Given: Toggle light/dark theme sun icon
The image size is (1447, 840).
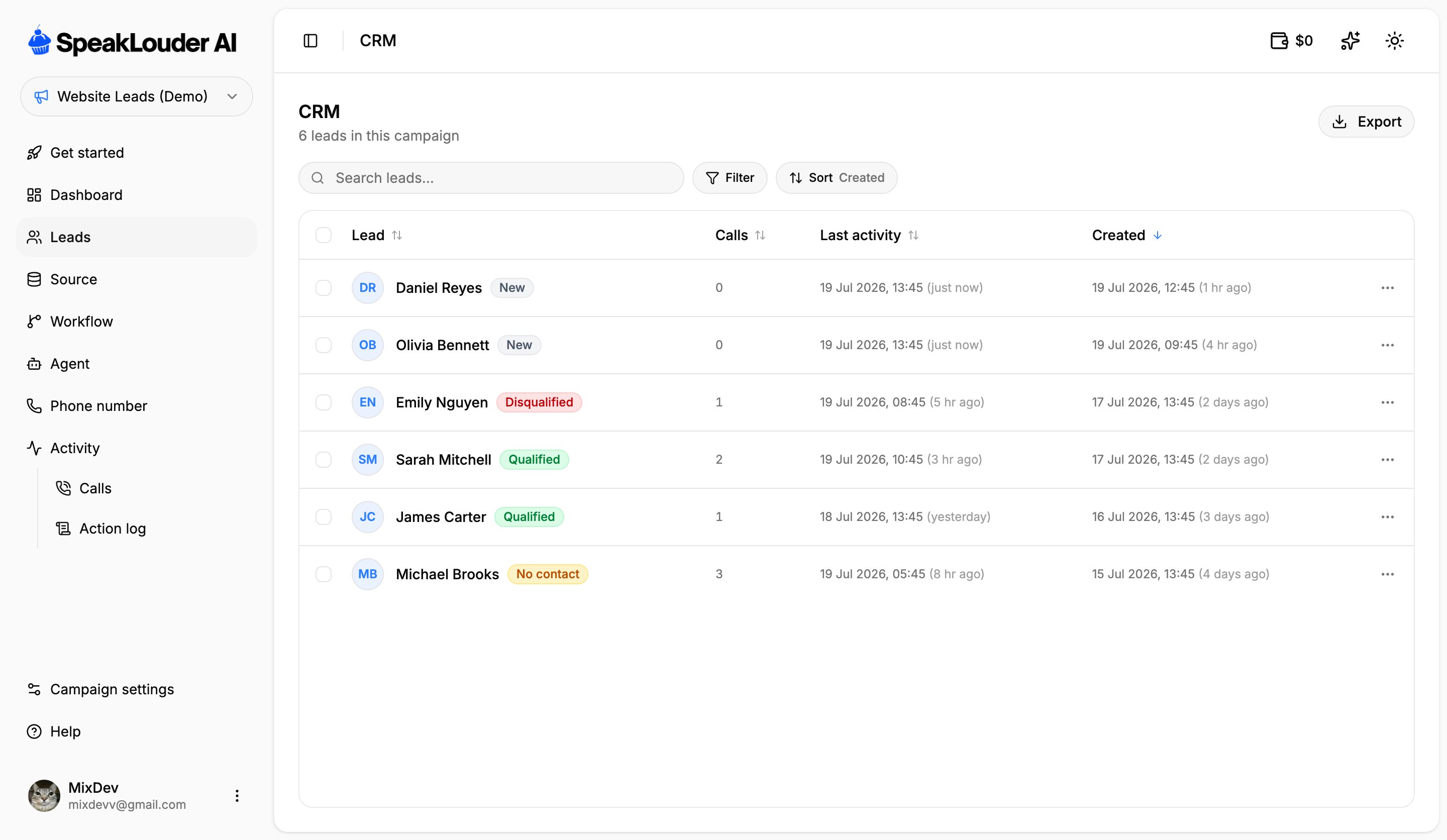Looking at the screenshot, I should tap(1394, 41).
